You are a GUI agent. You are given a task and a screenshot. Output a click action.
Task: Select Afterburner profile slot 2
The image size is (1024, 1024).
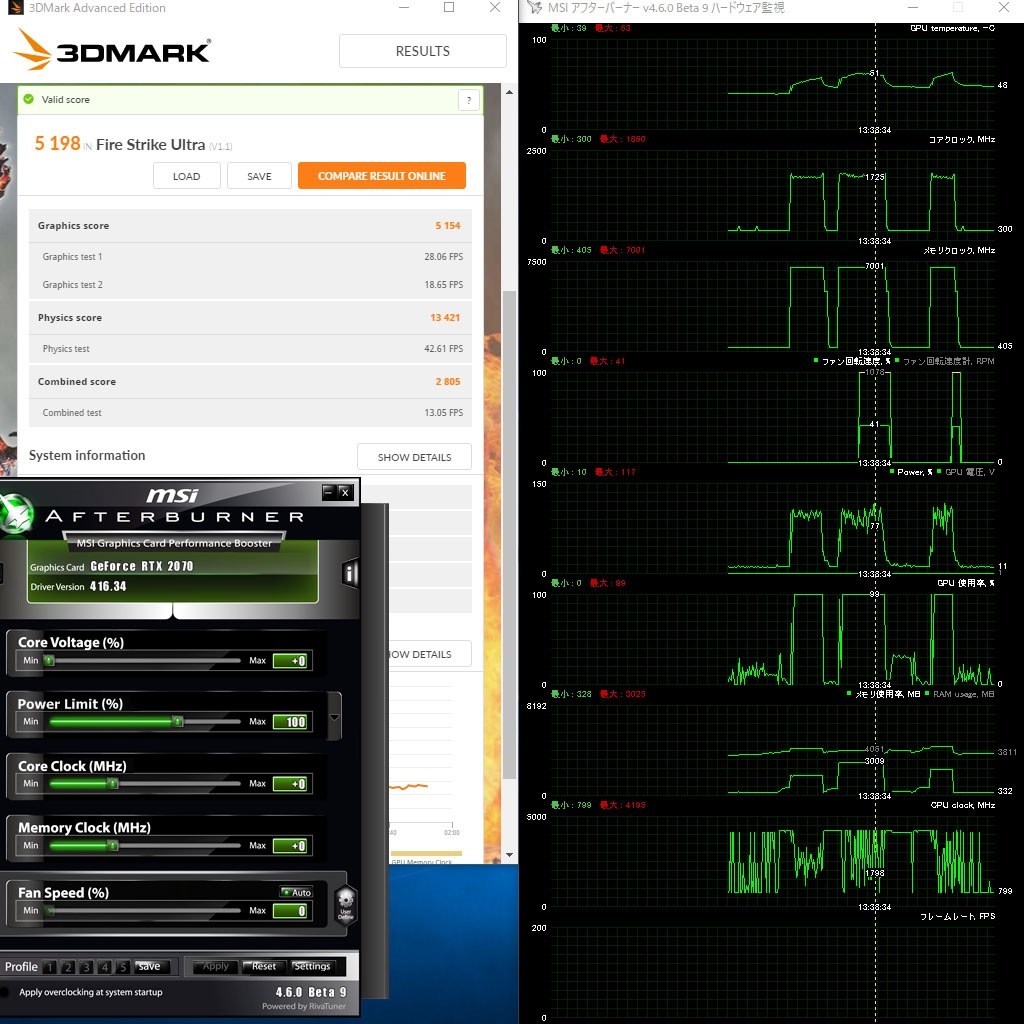[x=68, y=967]
